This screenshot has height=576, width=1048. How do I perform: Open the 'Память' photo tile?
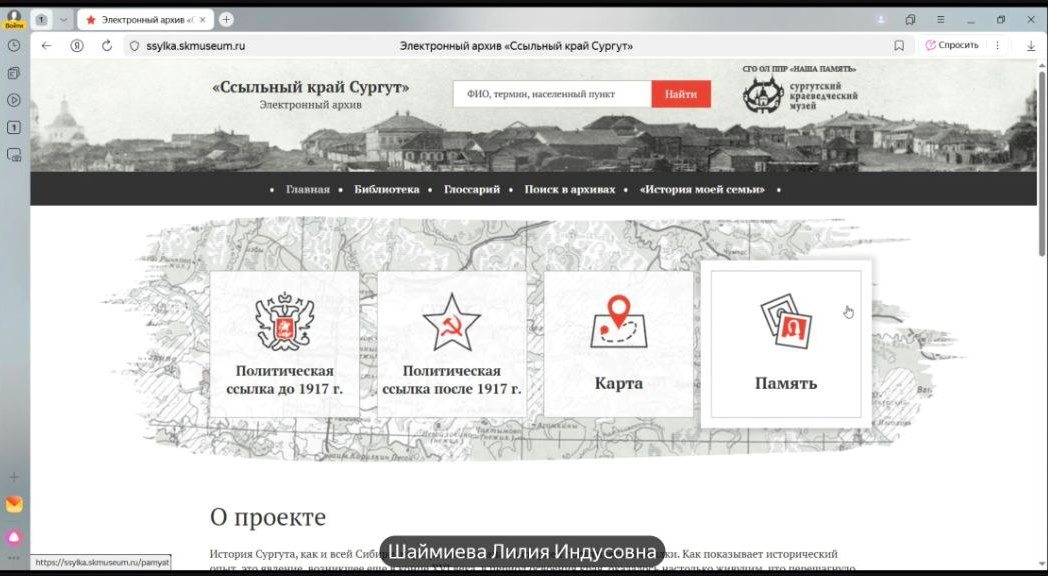(785, 343)
